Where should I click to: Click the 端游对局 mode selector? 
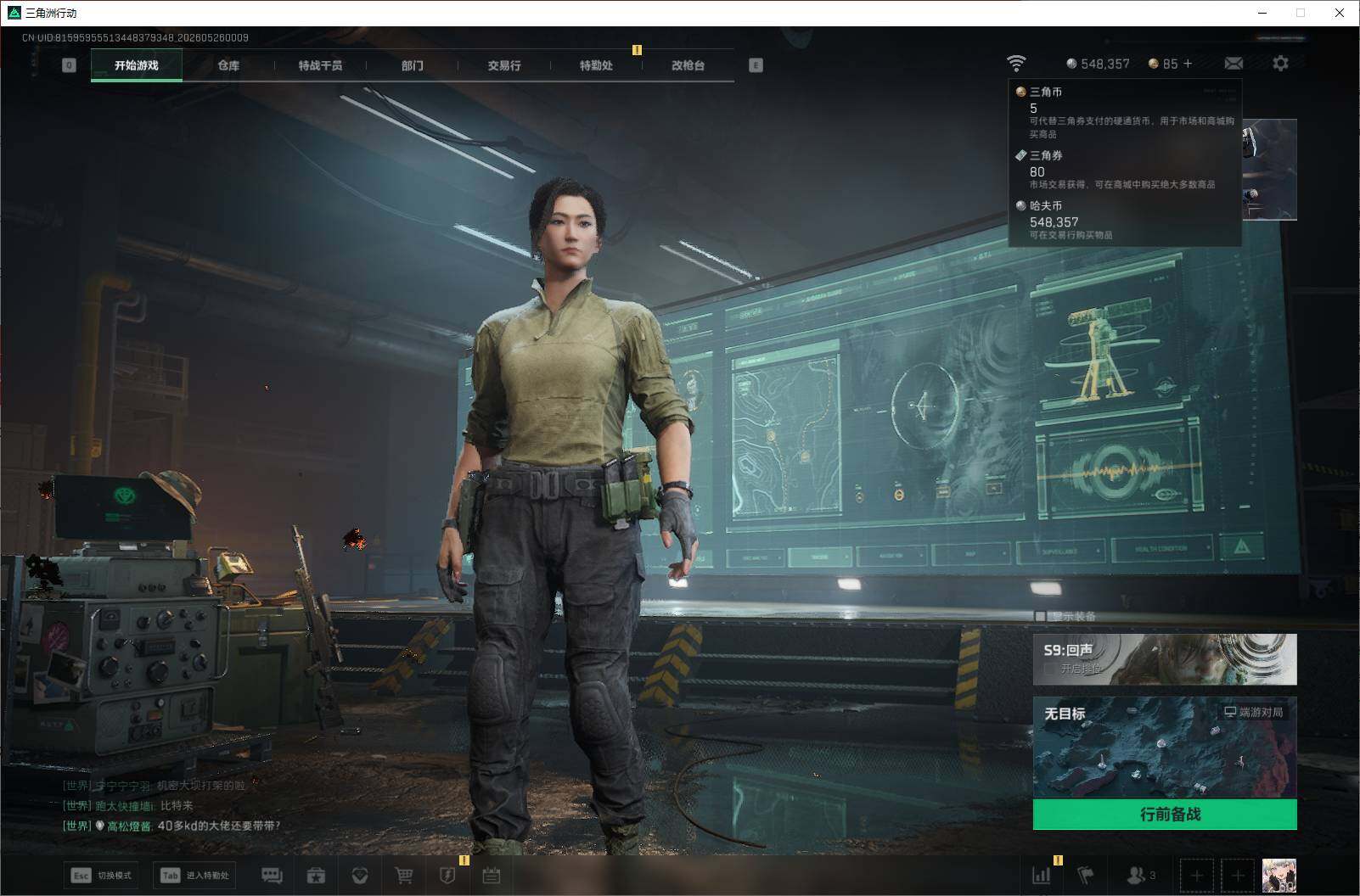[1253, 712]
